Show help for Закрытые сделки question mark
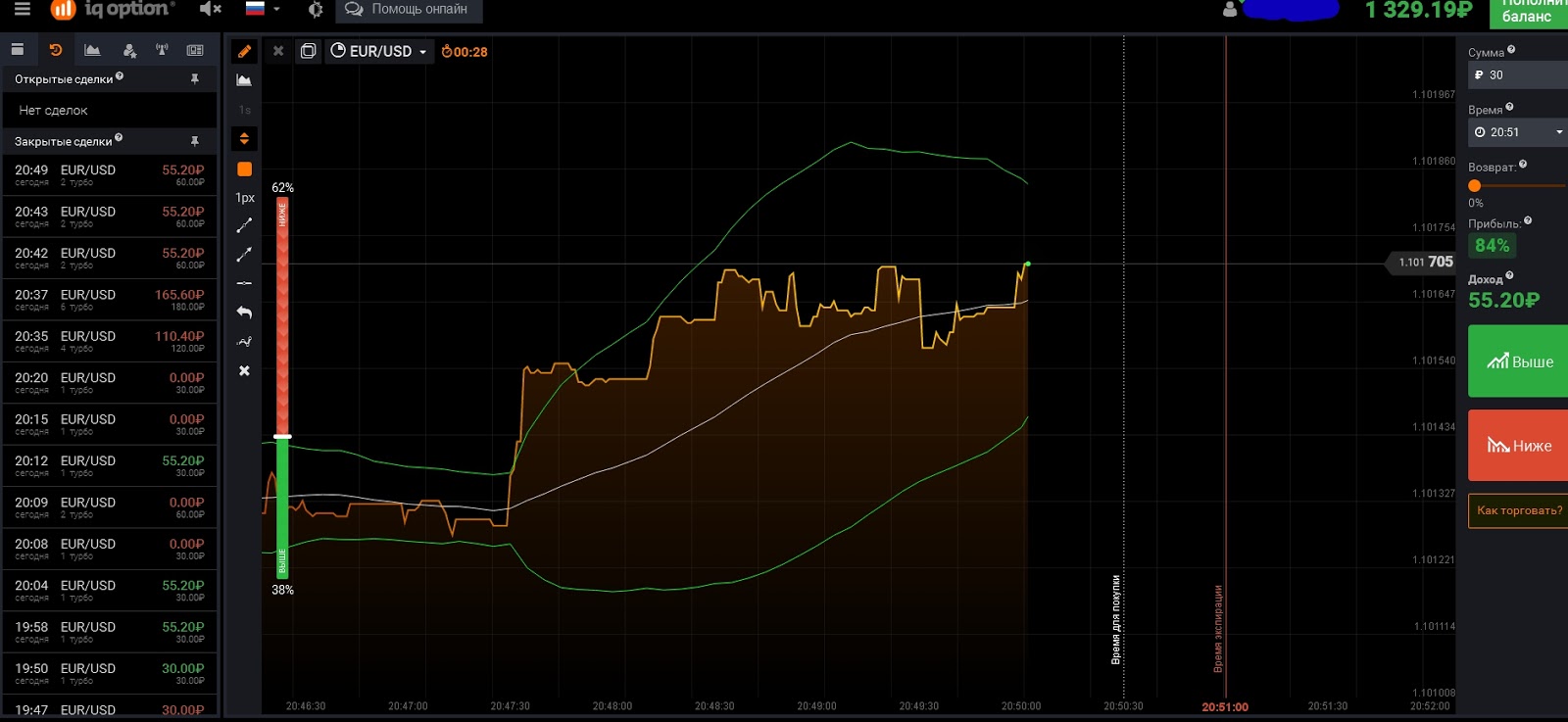Viewport: 1568px width, 722px height. point(119,138)
